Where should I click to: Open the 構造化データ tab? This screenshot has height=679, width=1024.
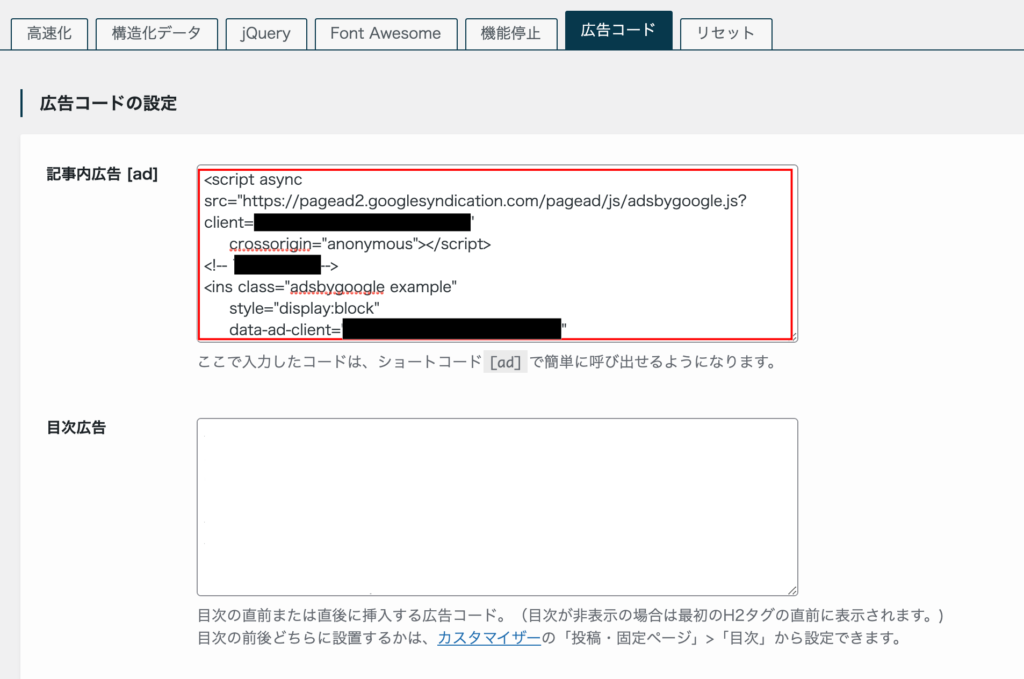pos(156,33)
